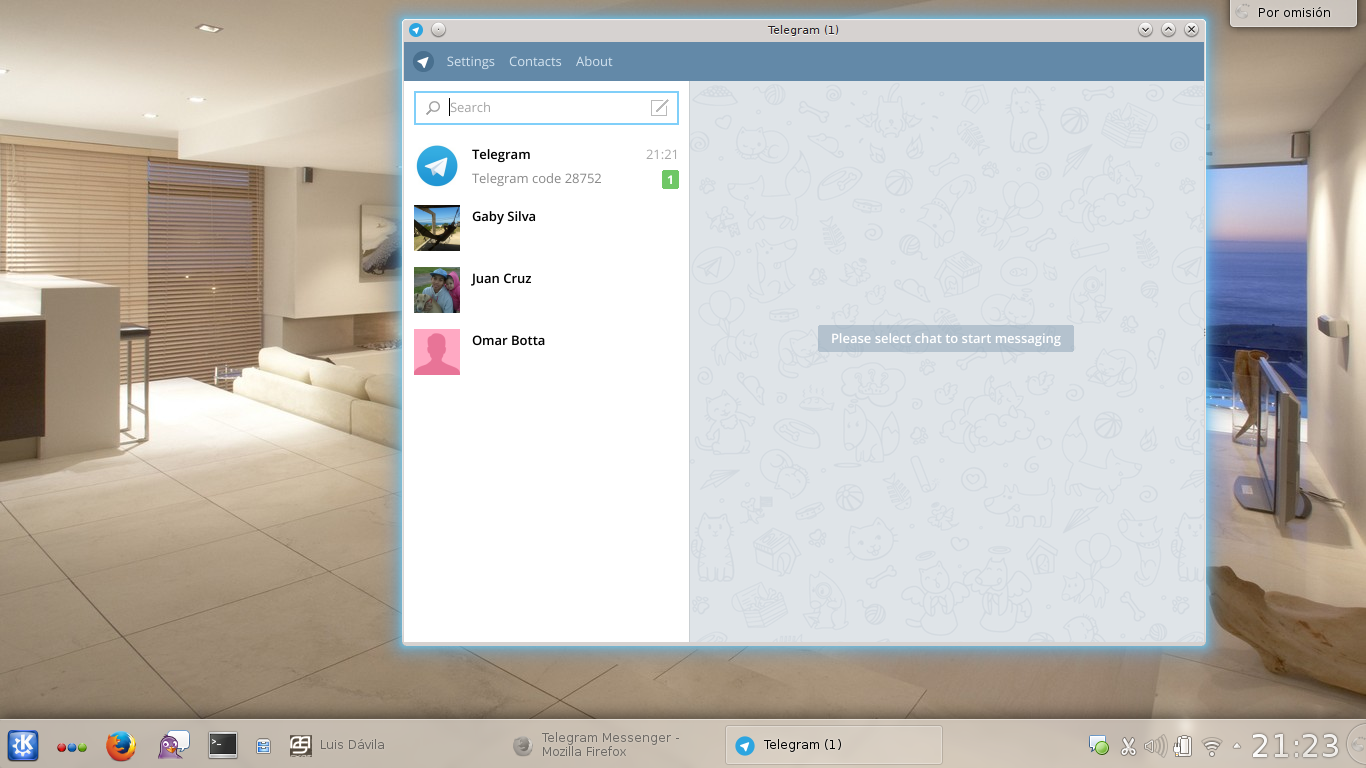This screenshot has width=1366, height=768.
Task: Click the magnifier icon in the search box
Action: point(433,108)
